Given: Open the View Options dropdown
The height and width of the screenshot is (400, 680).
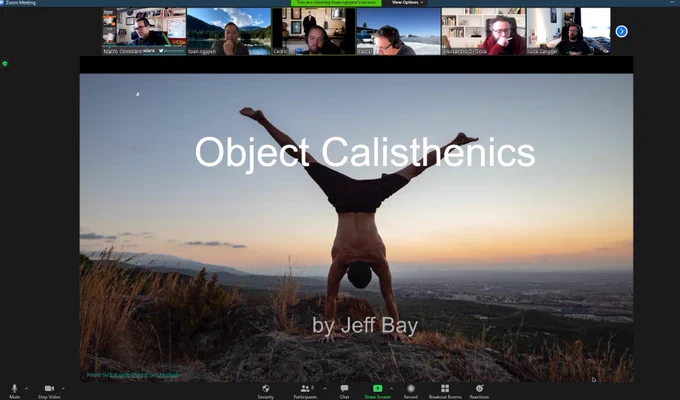Looking at the screenshot, I should (x=407, y=3).
